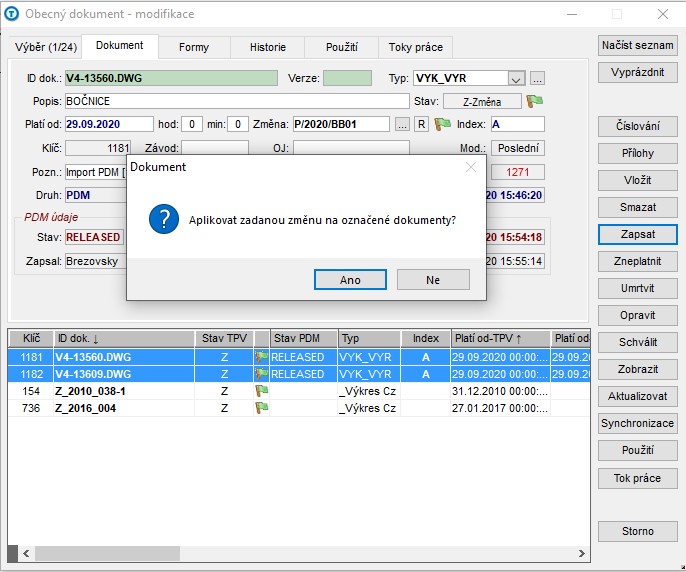This screenshot has height=572, width=686.
Task: Open the browse button next to Změna field
Action: coord(402,124)
